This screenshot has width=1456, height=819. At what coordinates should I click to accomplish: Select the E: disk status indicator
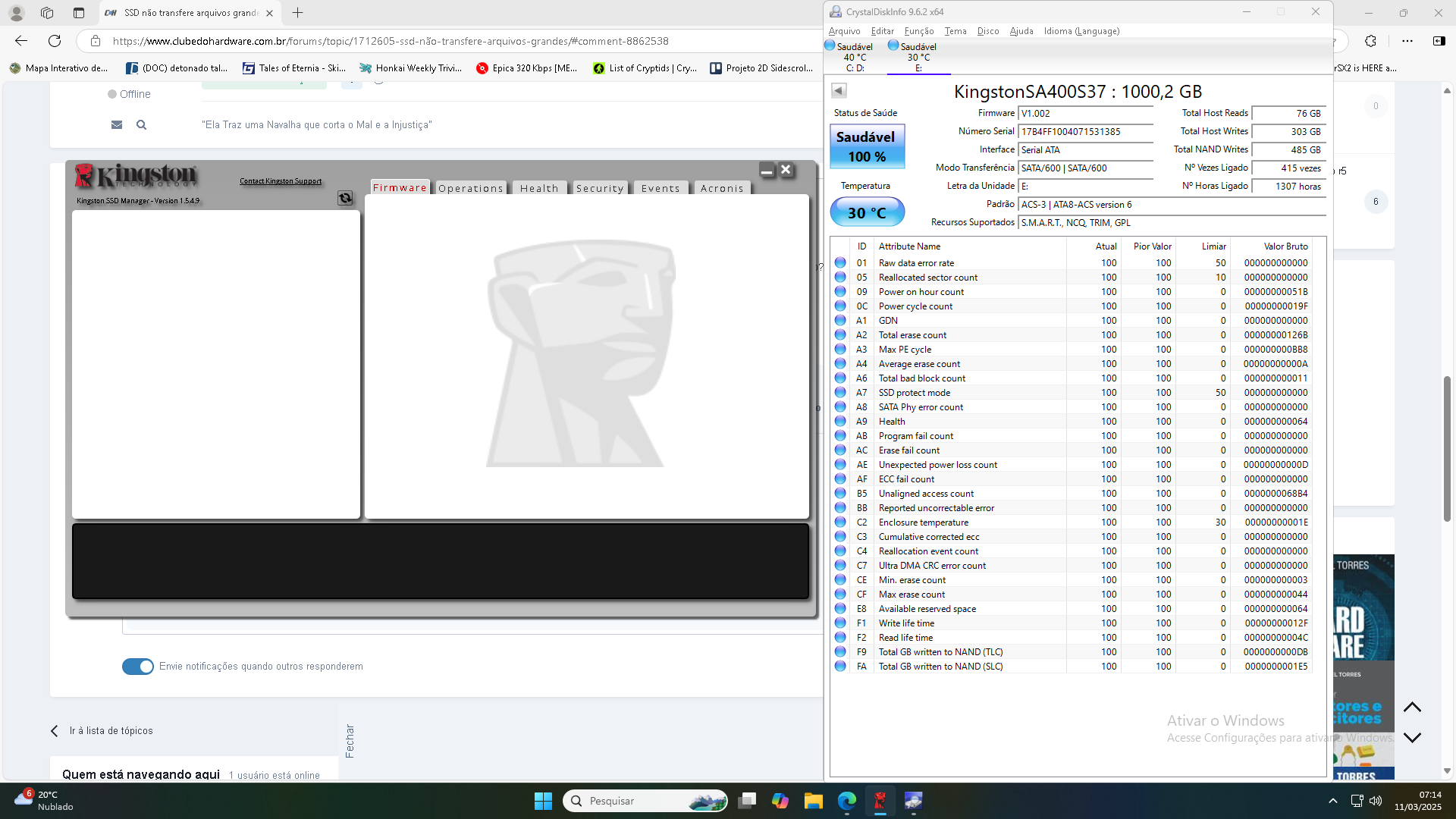click(x=918, y=57)
